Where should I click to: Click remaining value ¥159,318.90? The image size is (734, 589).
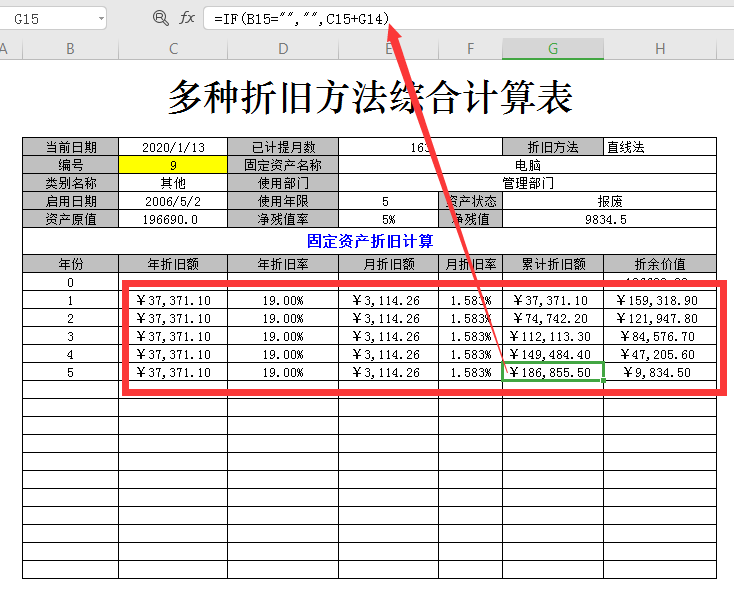click(x=660, y=300)
